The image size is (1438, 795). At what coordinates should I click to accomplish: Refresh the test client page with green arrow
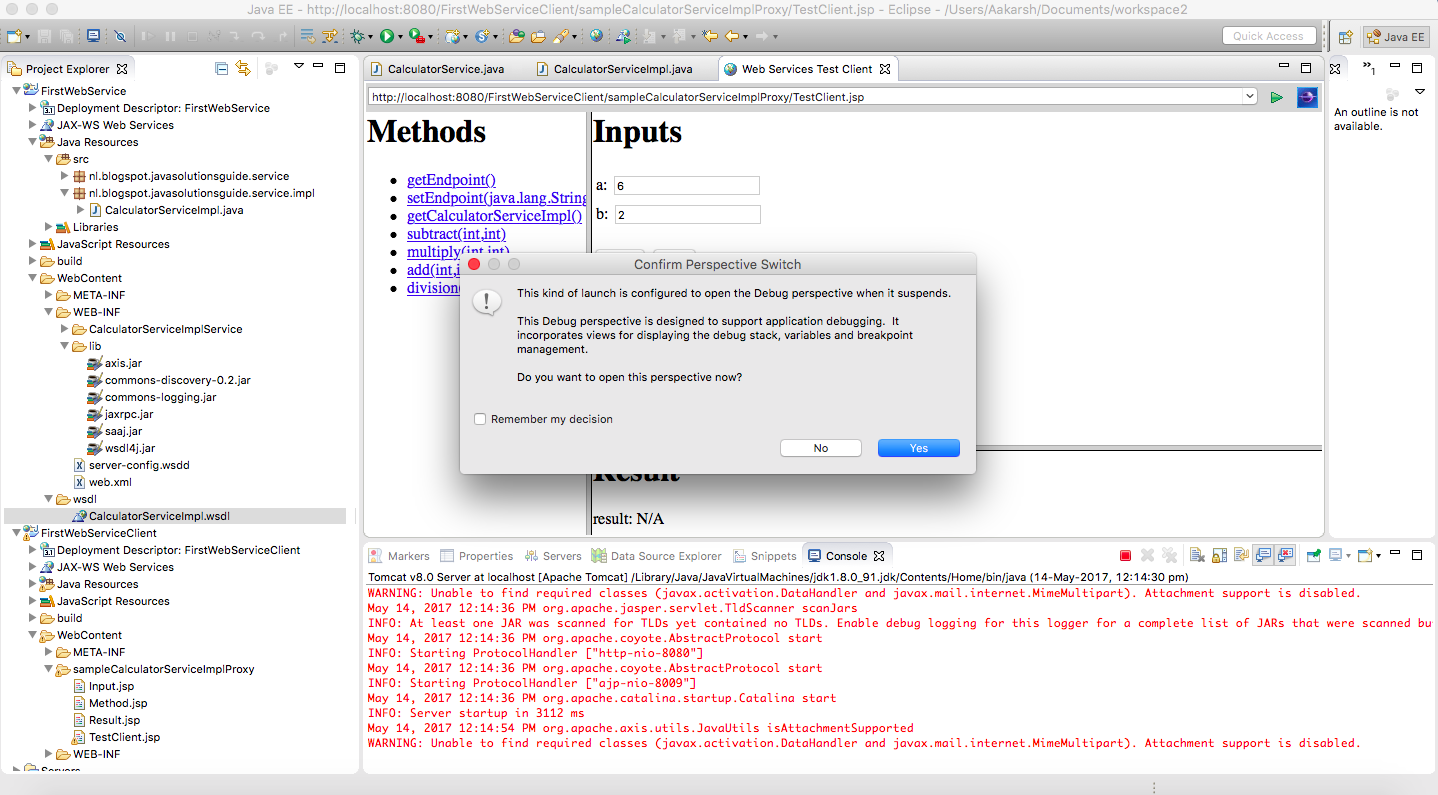point(1277,97)
